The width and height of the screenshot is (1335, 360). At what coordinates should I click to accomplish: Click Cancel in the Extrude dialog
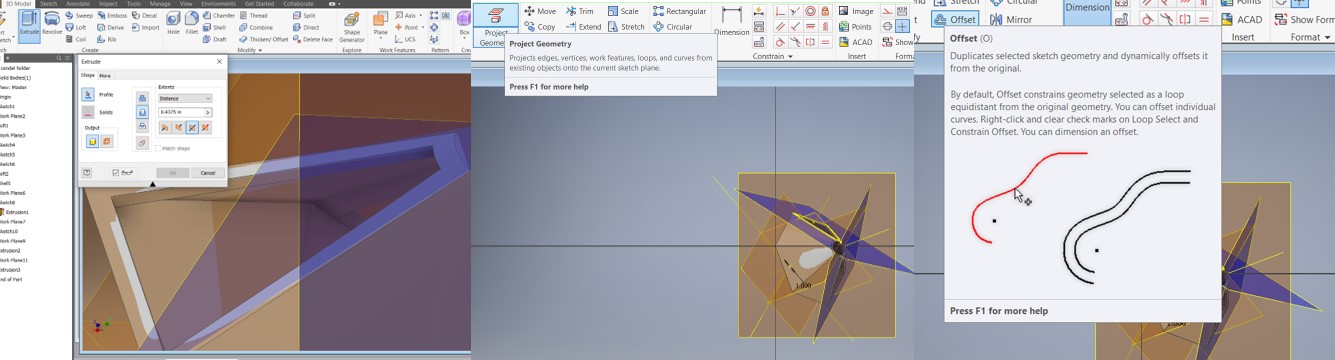207,173
